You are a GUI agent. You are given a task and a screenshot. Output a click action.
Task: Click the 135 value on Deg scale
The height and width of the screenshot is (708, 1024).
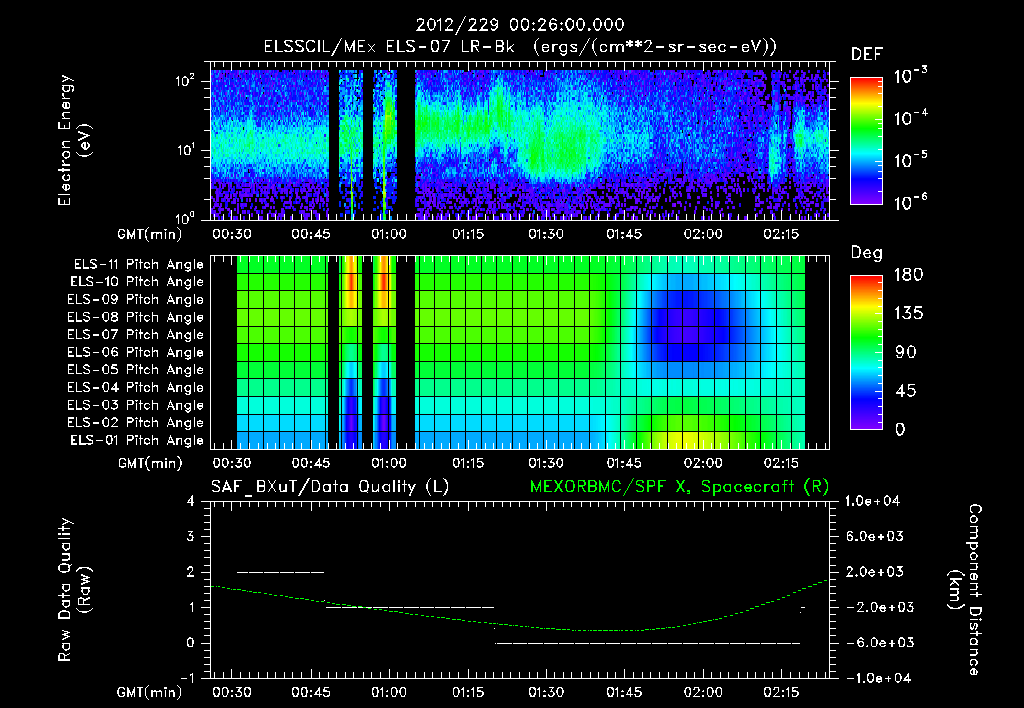pos(908,314)
